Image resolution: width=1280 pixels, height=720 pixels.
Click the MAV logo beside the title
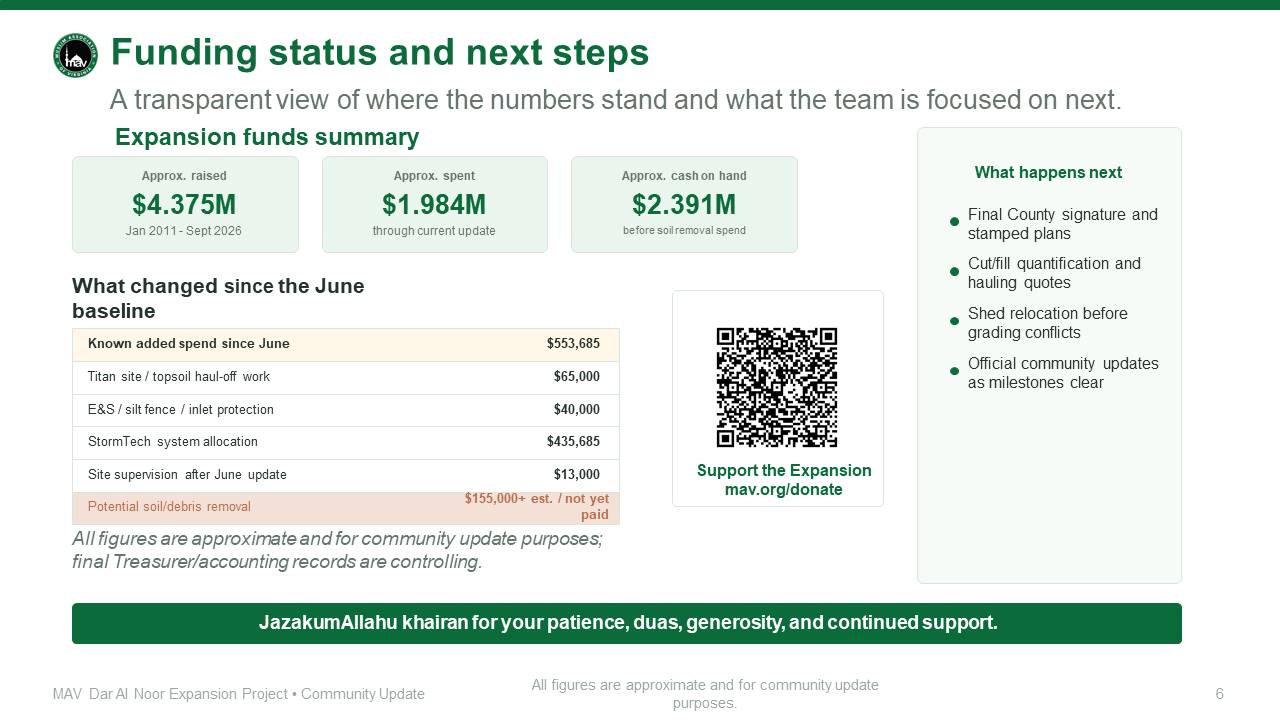(75, 55)
